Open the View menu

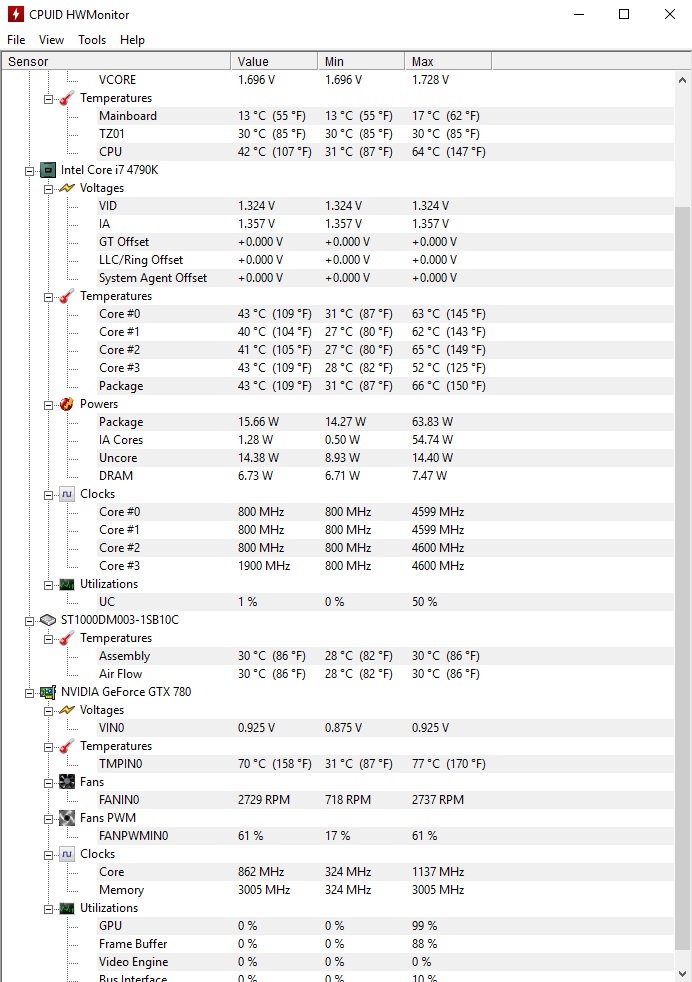51,40
